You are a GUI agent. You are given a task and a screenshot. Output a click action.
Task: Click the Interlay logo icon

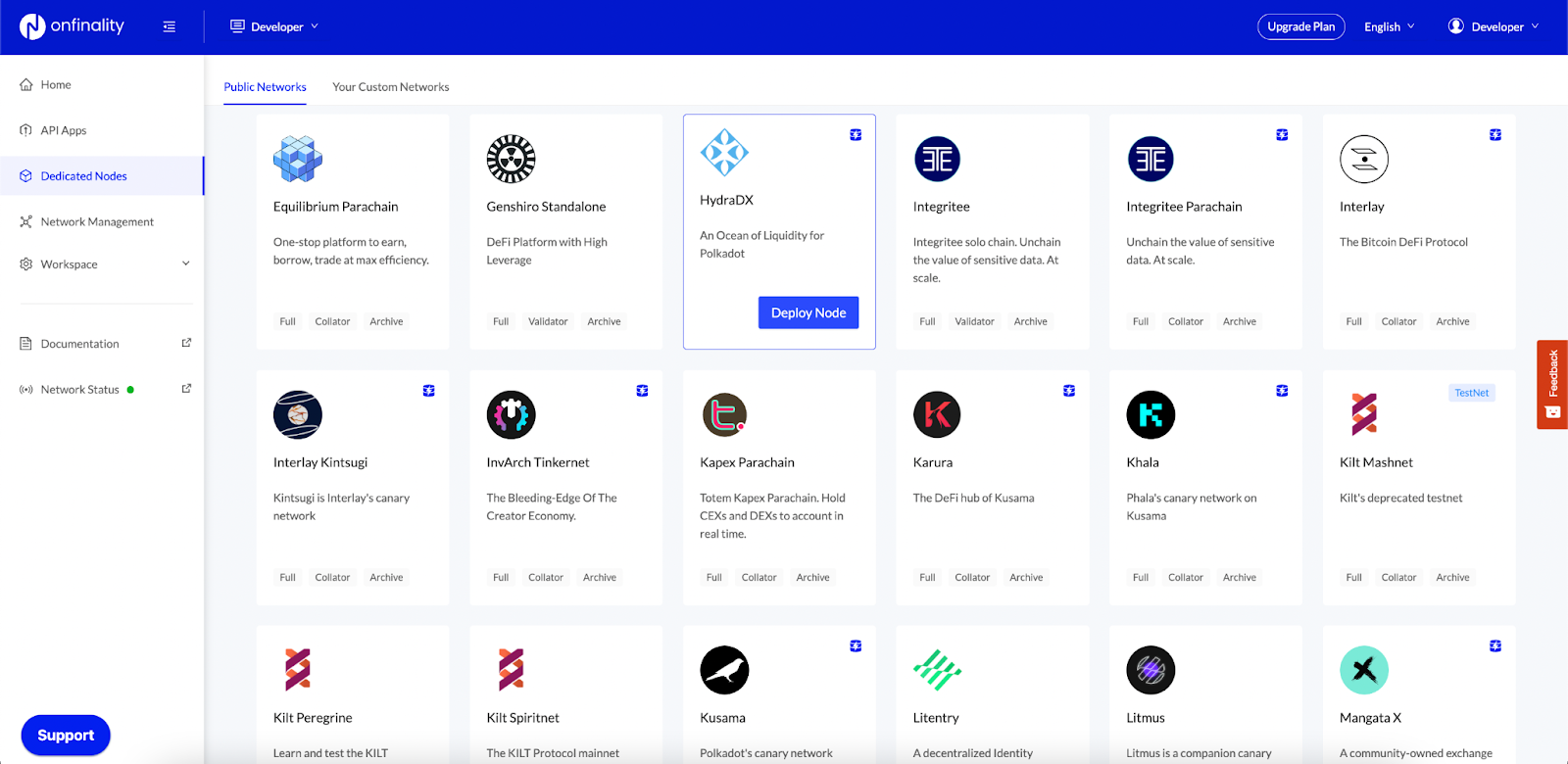click(1364, 159)
